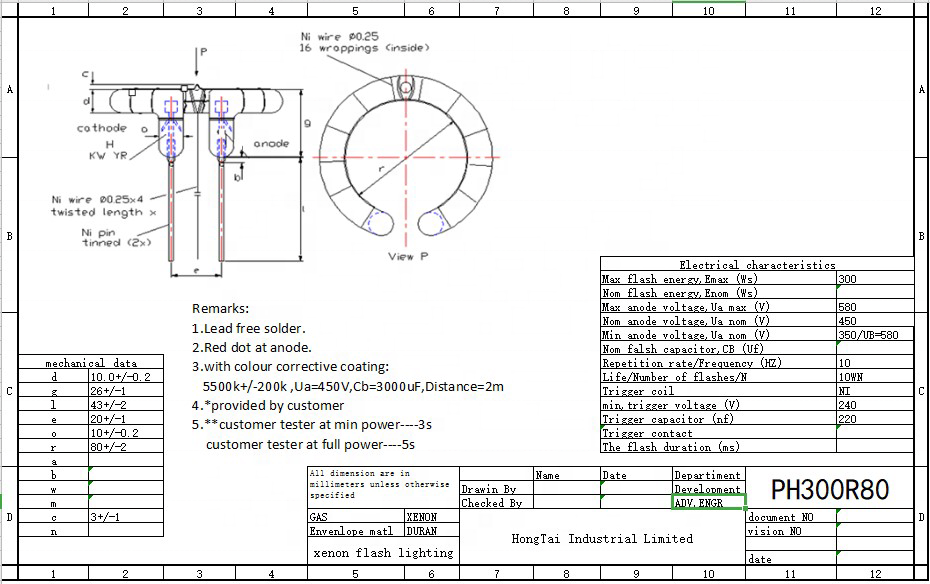Image resolution: width=930 pixels, height=584 pixels.
Task: Click the Min anode voltage 350/UB=580 cell
Action: (x=875, y=334)
